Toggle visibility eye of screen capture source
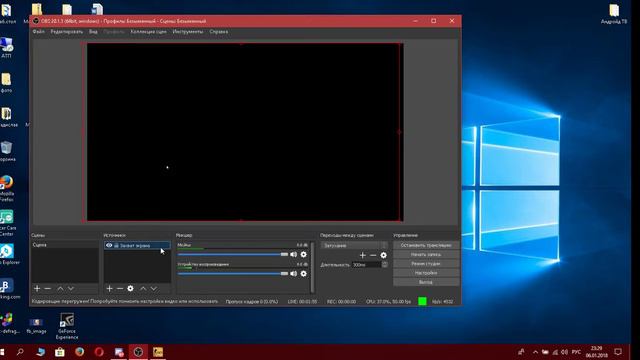 click(x=109, y=245)
